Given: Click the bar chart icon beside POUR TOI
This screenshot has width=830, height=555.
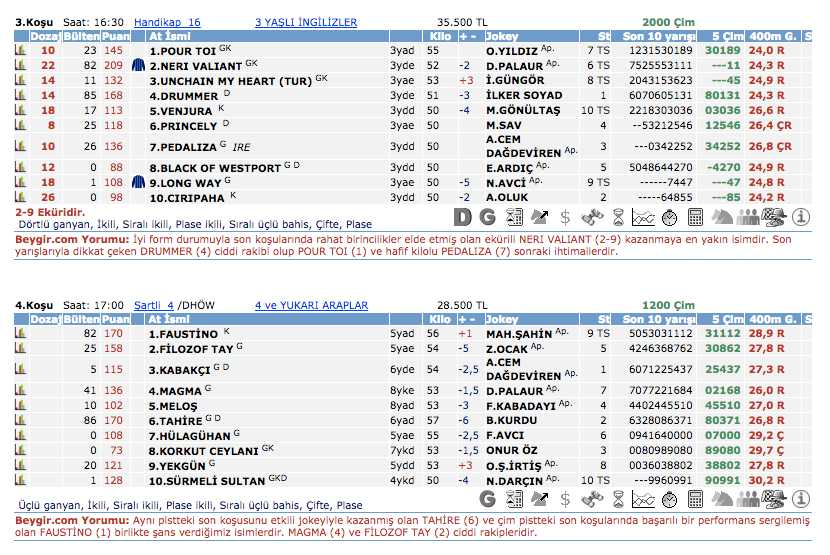Looking at the screenshot, I should [20, 49].
